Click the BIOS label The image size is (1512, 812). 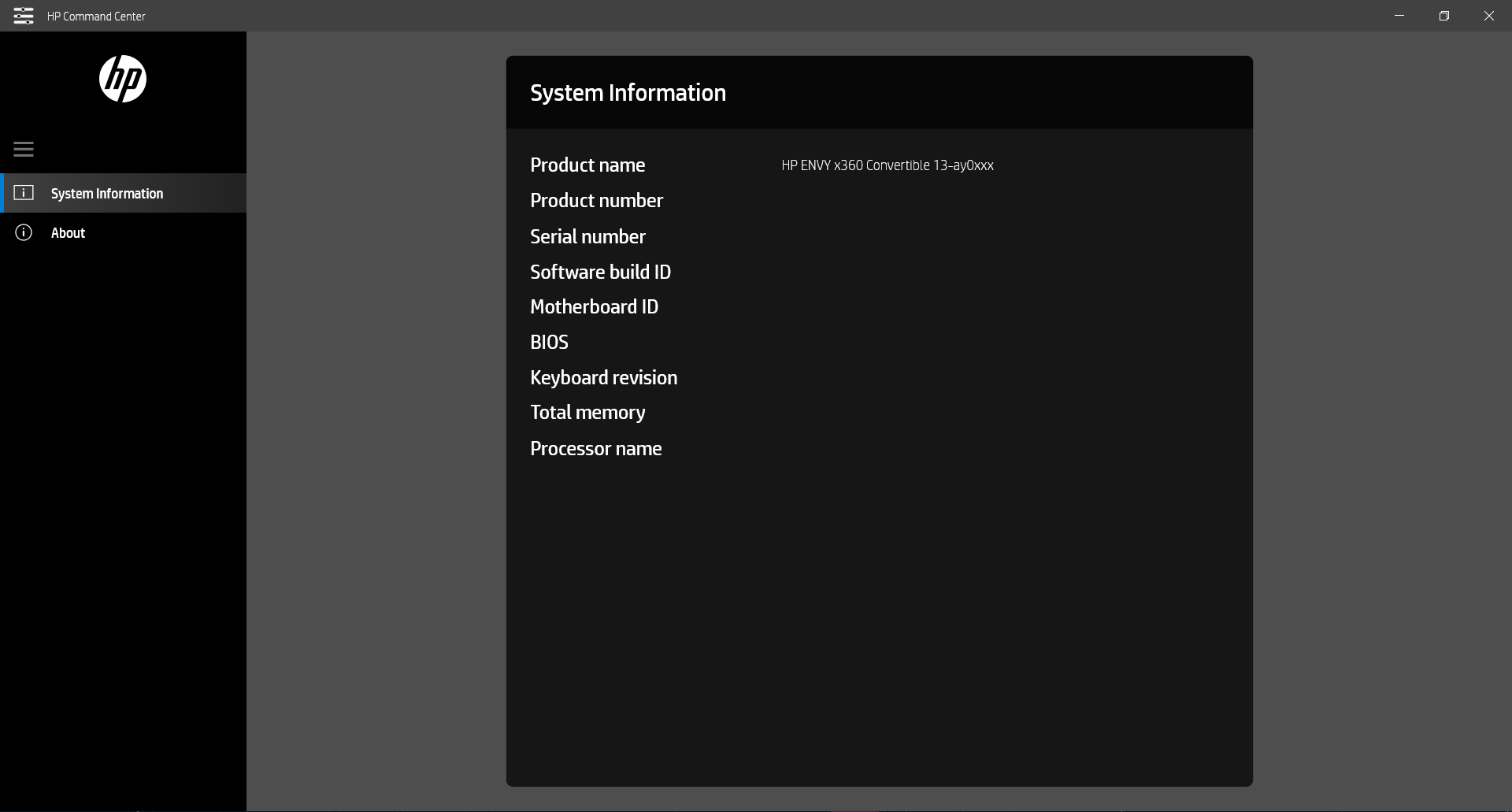[549, 342]
